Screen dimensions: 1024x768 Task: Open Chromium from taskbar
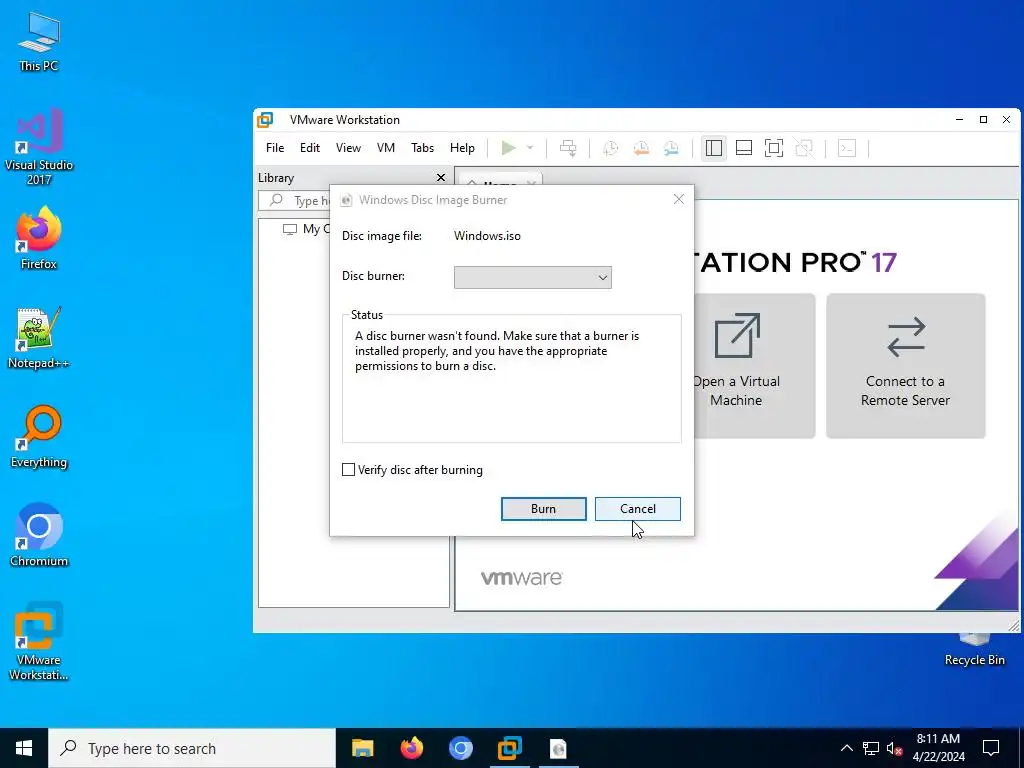(x=460, y=748)
